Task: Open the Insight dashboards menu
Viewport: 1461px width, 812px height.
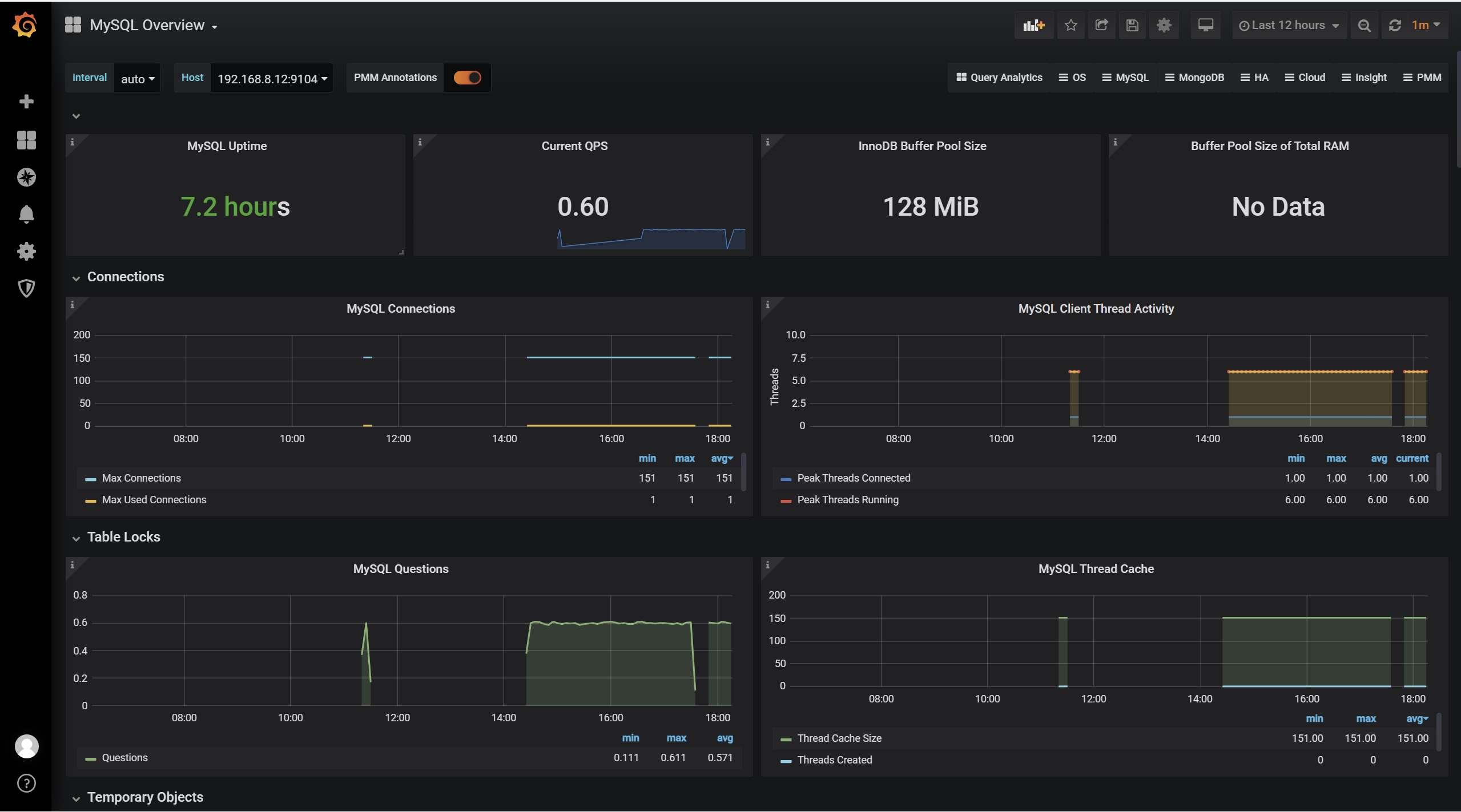Action: 1364,78
